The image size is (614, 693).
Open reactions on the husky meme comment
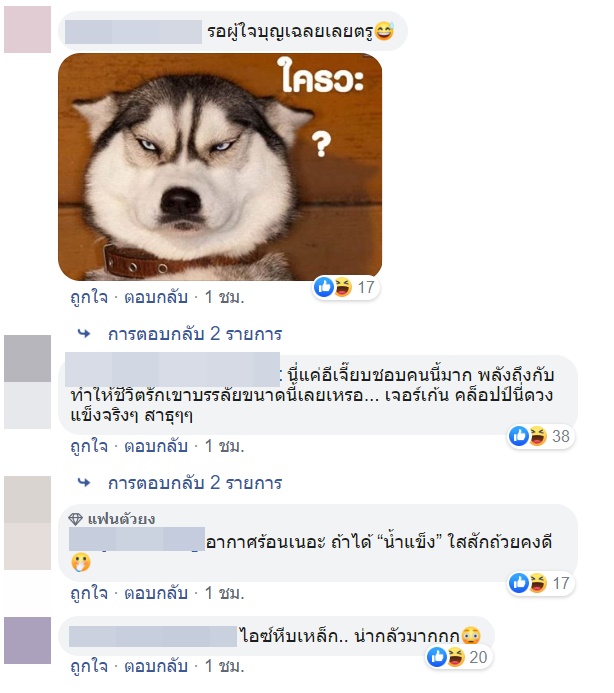point(346,288)
